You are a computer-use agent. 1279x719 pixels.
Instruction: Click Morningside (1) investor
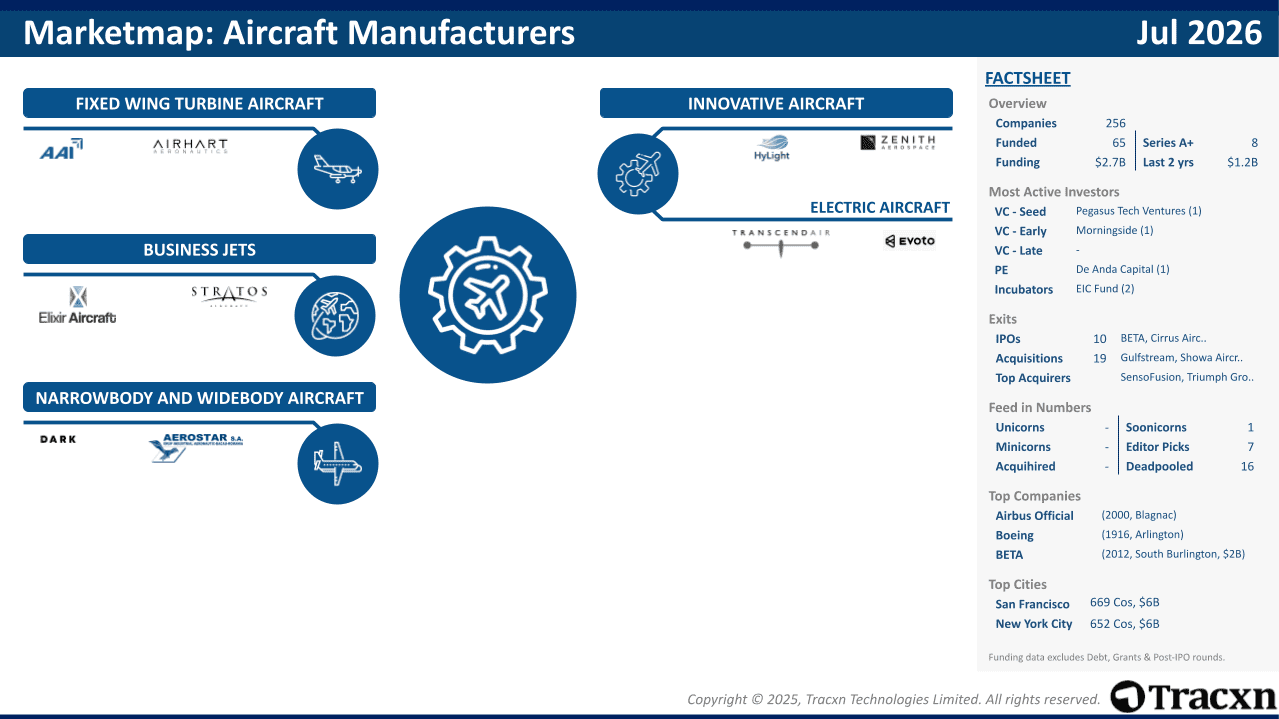click(1114, 231)
